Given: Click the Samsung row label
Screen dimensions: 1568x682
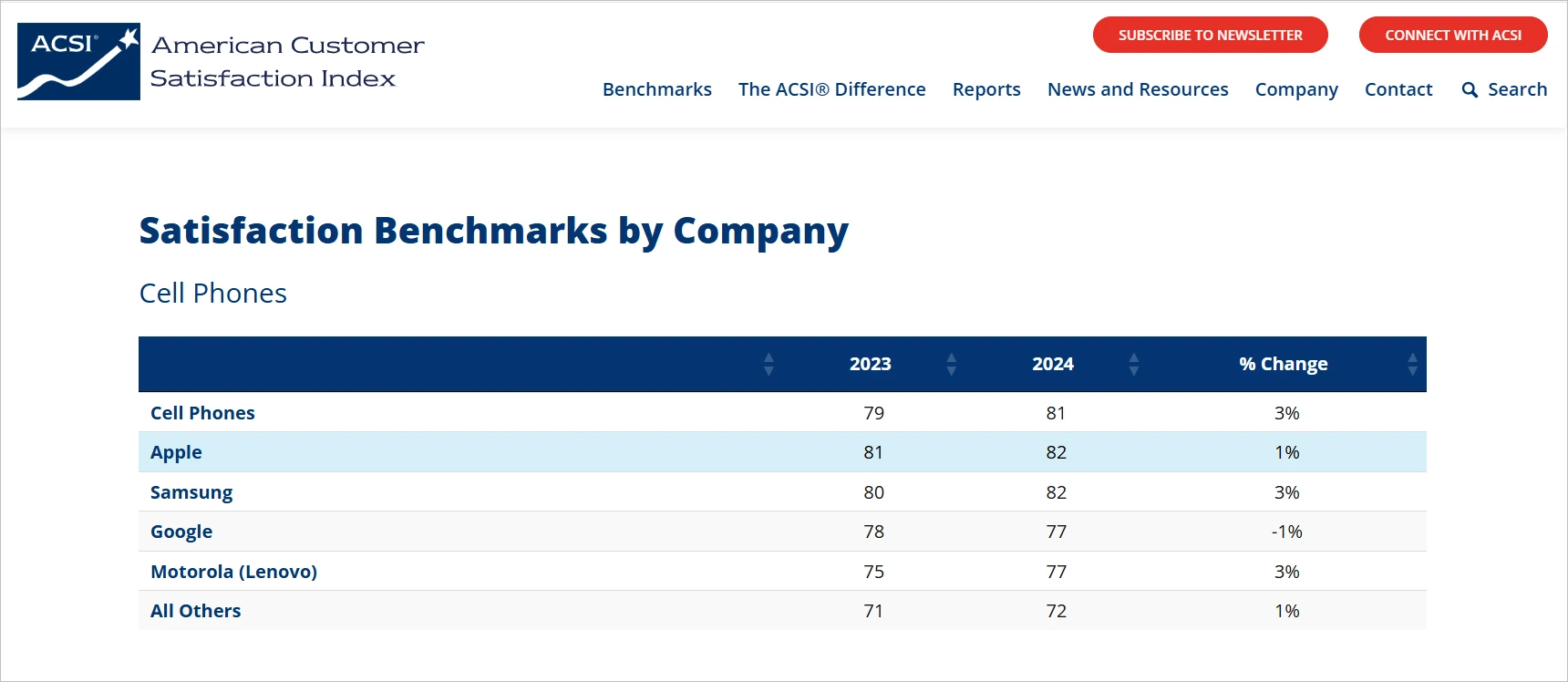Looking at the screenshot, I should point(191,492).
